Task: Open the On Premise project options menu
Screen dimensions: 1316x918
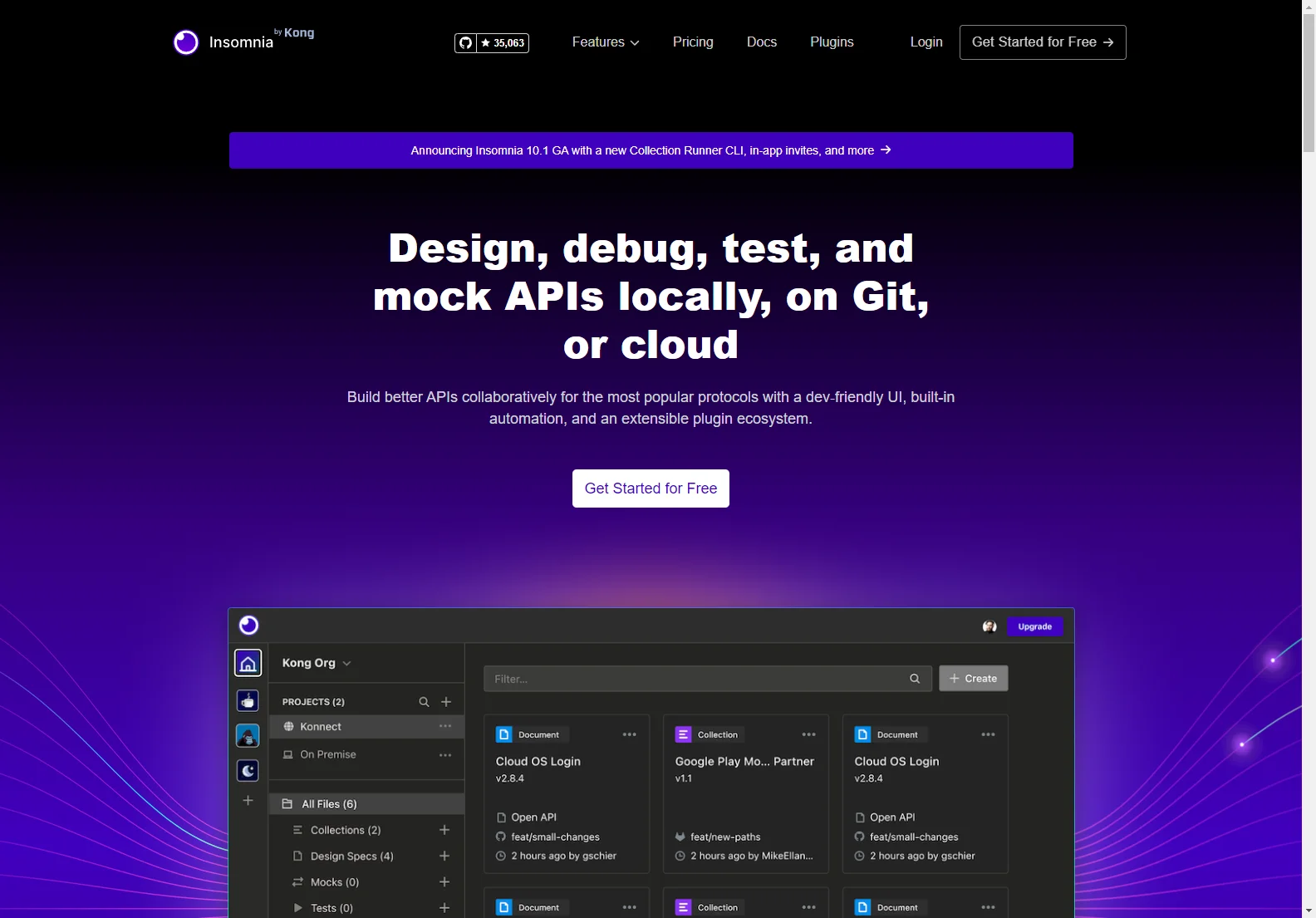Action: pos(445,754)
